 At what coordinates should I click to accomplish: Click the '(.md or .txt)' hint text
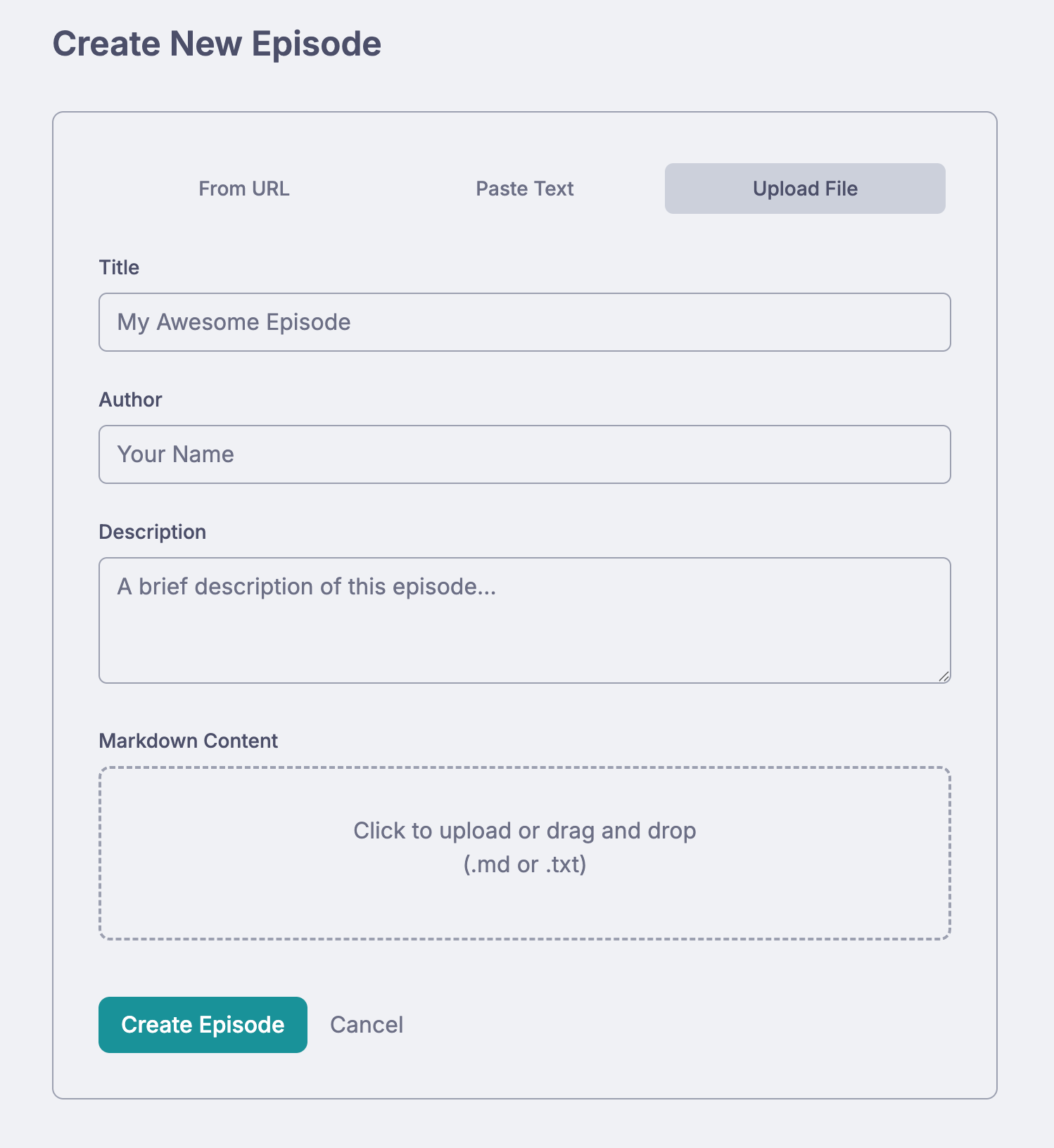[524, 864]
